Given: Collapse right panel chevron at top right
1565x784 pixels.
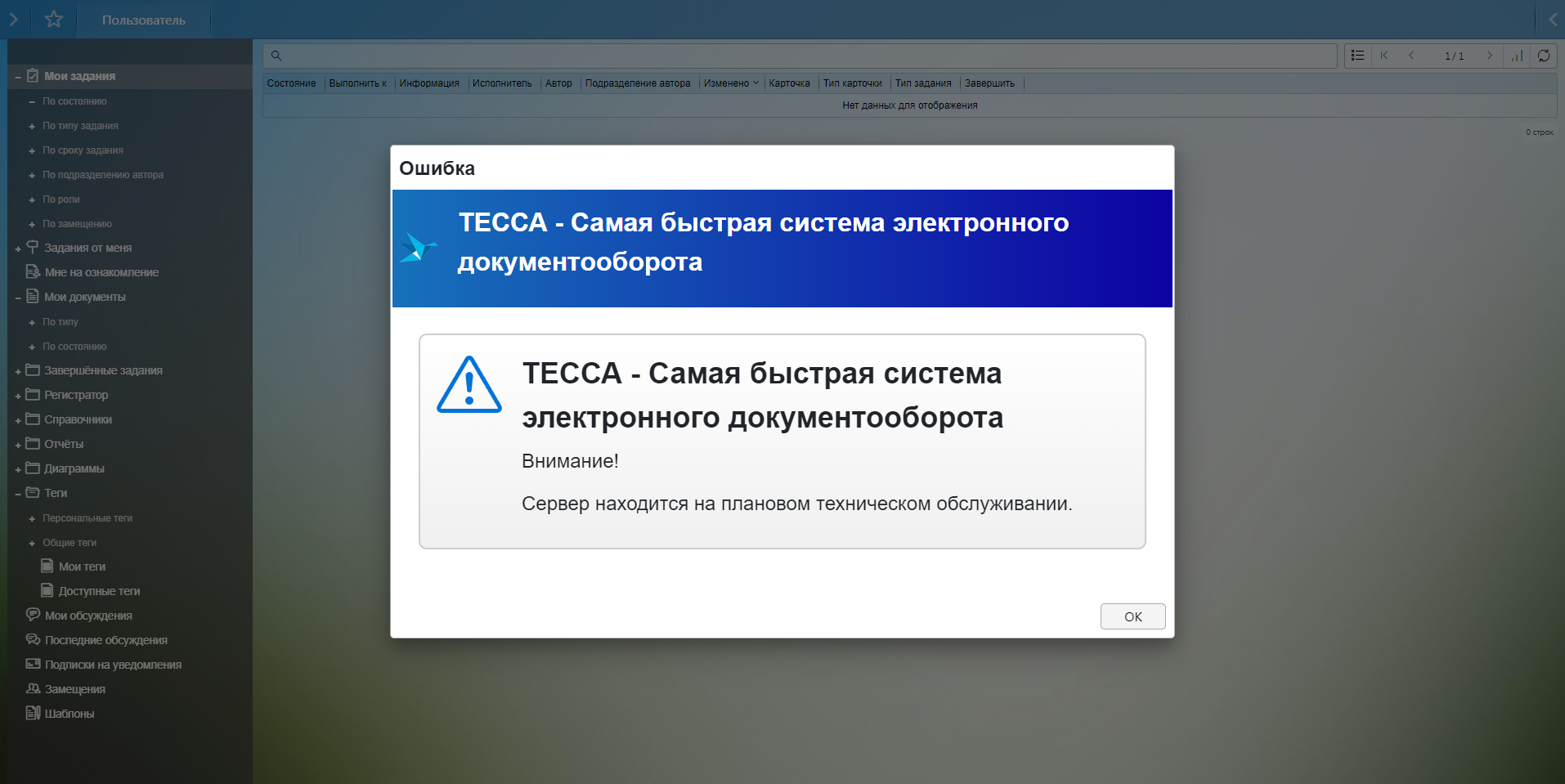Looking at the screenshot, I should (1553, 19).
